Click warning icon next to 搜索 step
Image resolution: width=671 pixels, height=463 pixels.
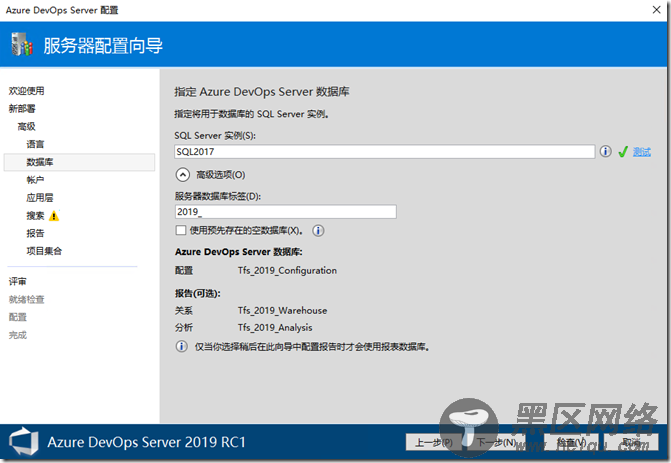coord(54,216)
